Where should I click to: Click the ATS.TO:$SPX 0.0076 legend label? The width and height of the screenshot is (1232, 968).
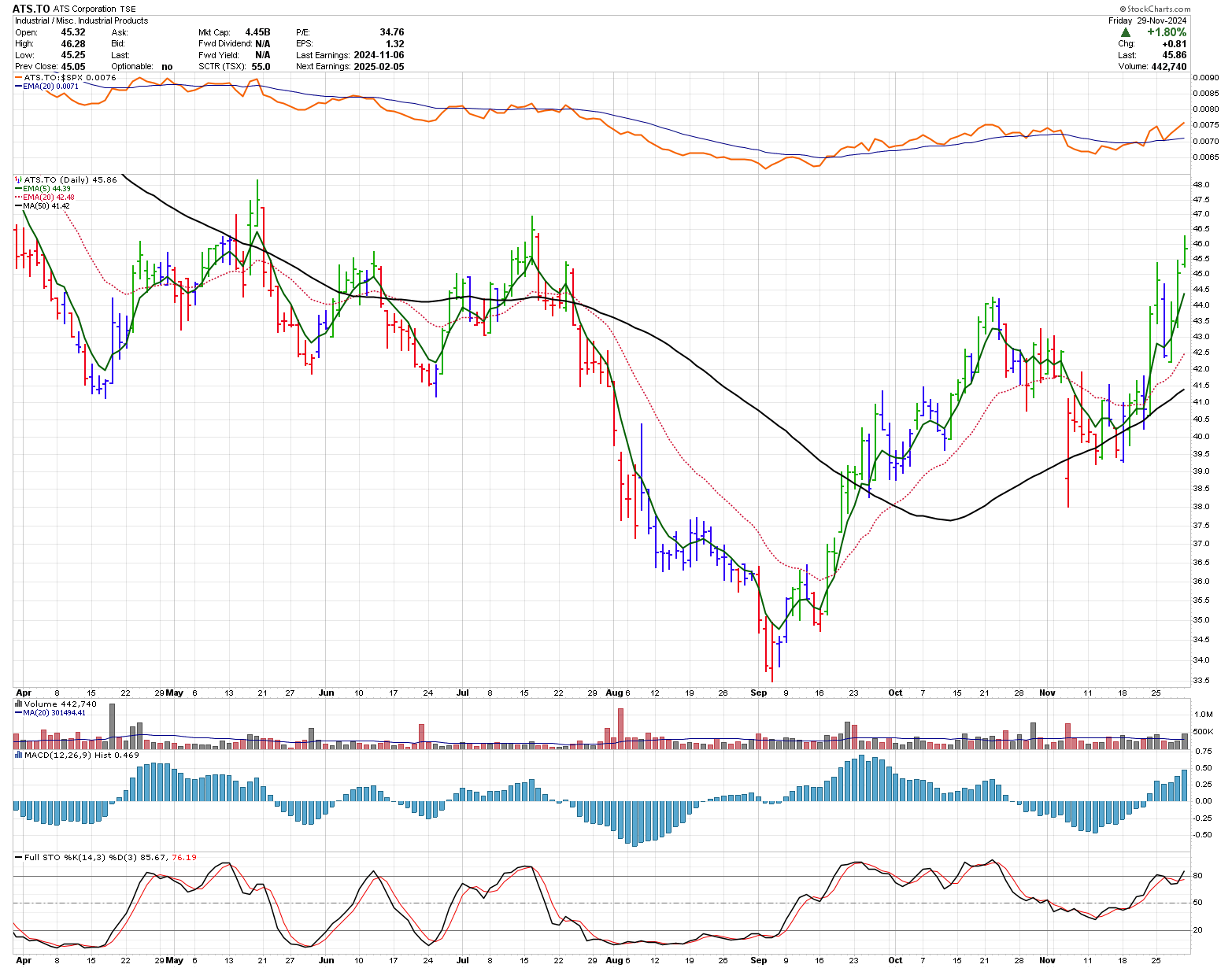[x=70, y=78]
